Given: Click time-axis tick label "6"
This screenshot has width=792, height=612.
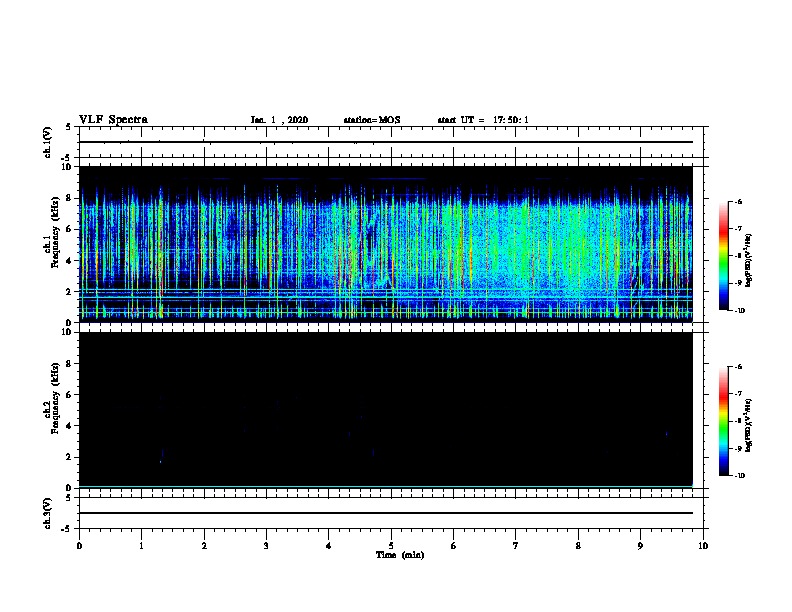Looking at the screenshot, I should pyautogui.click(x=453, y=546).
